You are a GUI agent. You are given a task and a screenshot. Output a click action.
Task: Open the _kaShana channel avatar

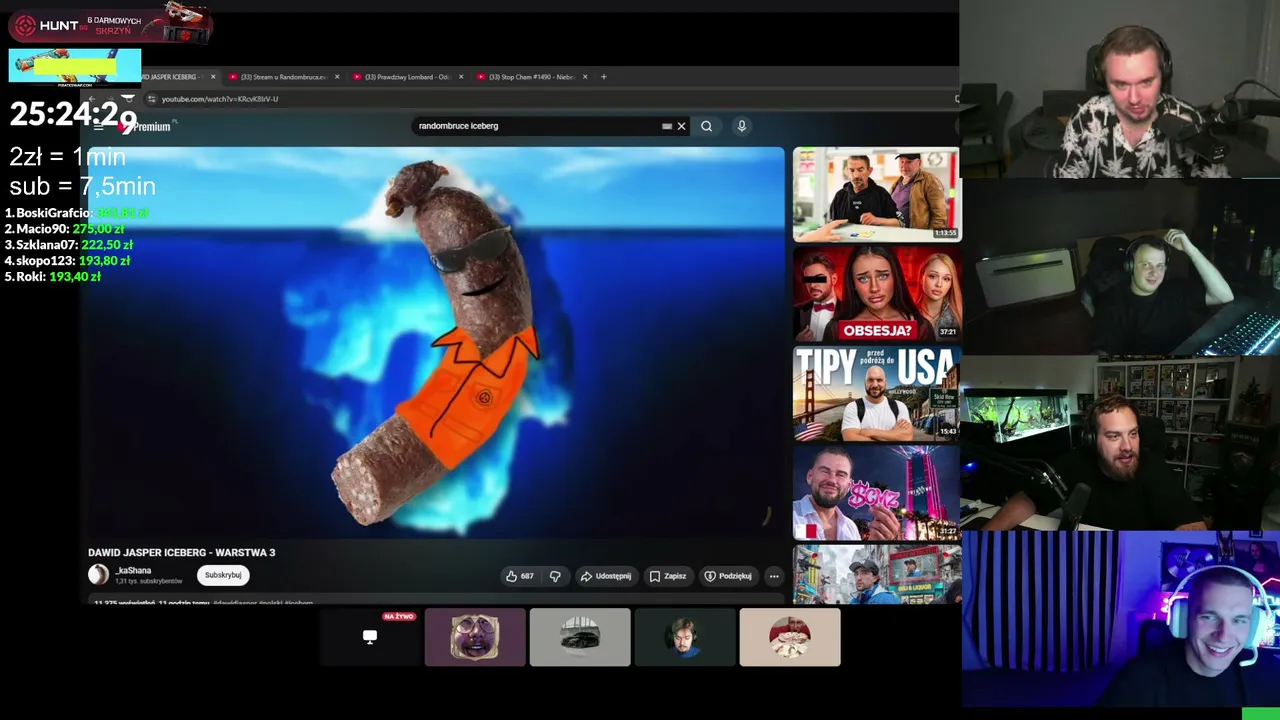point(98,574)
